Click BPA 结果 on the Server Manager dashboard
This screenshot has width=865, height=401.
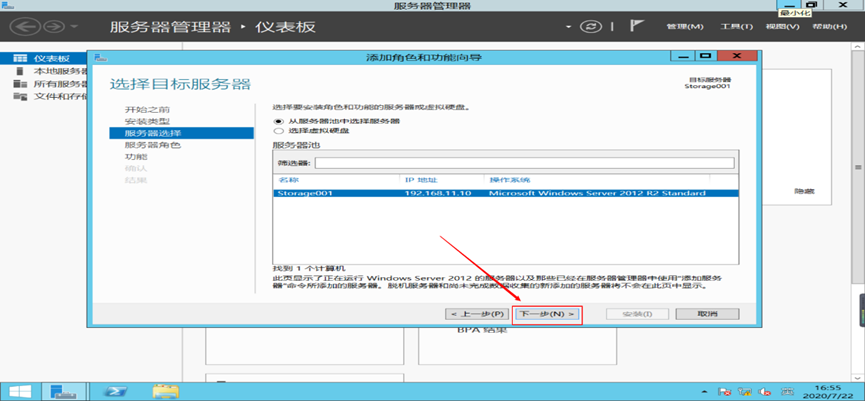click(x=482, y=331)
